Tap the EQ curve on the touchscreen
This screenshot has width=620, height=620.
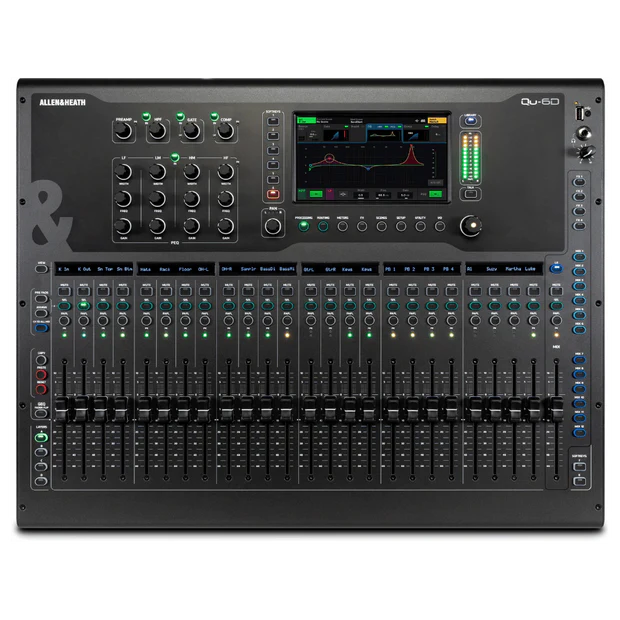click(x=367, y=160)
